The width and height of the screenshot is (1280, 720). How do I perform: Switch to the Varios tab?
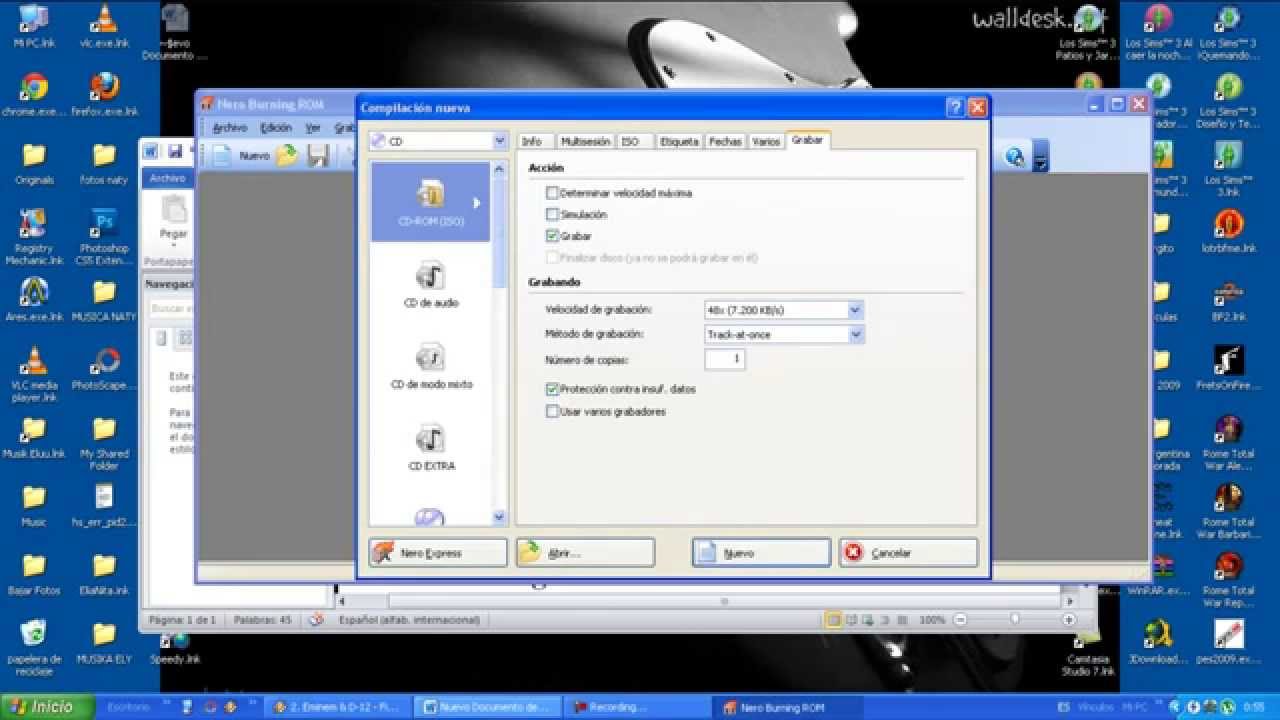[x=766, y=142]
